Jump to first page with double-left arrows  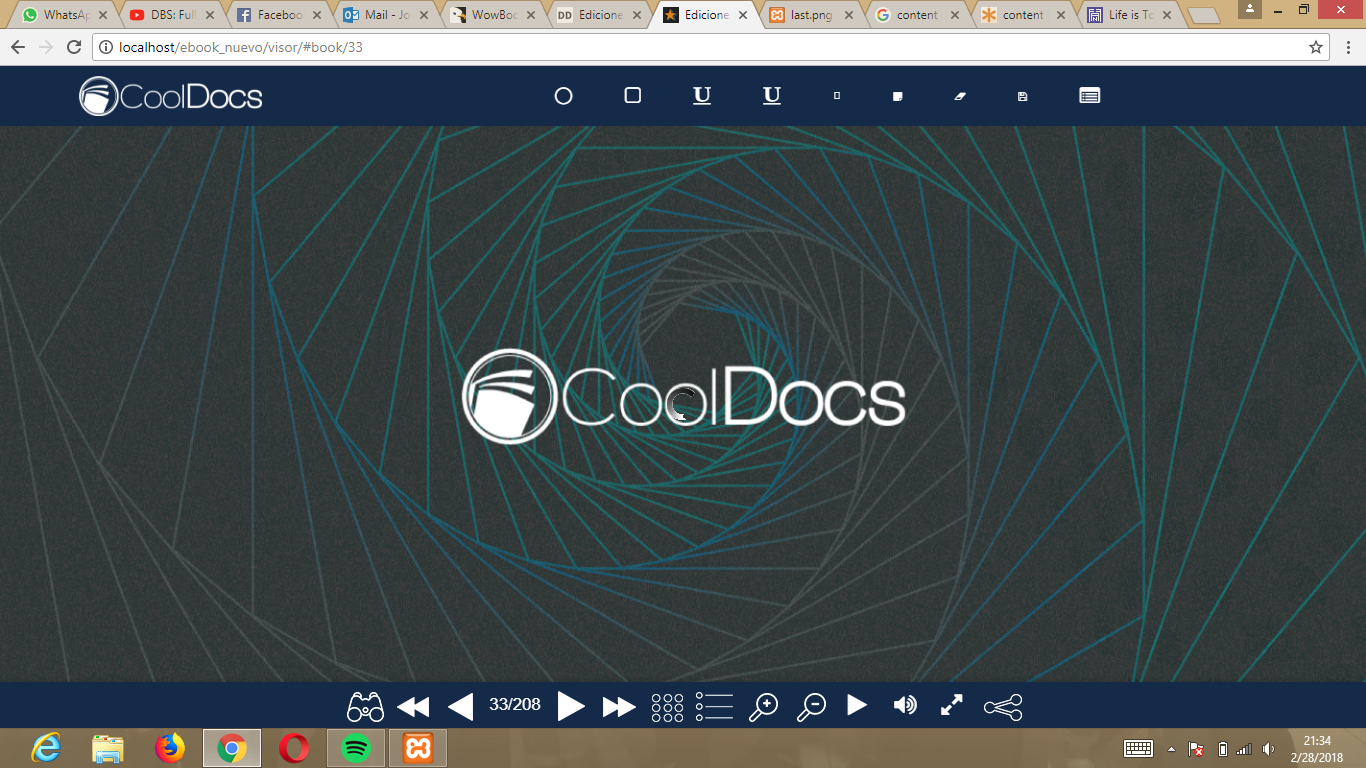click(x=413, y=707)
